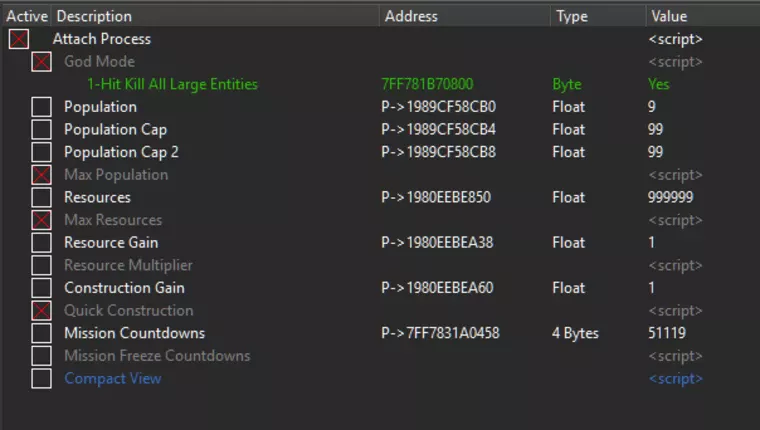Activate the Resource Multiplier checkbox

pyautogui.click(x=41, y=266)
